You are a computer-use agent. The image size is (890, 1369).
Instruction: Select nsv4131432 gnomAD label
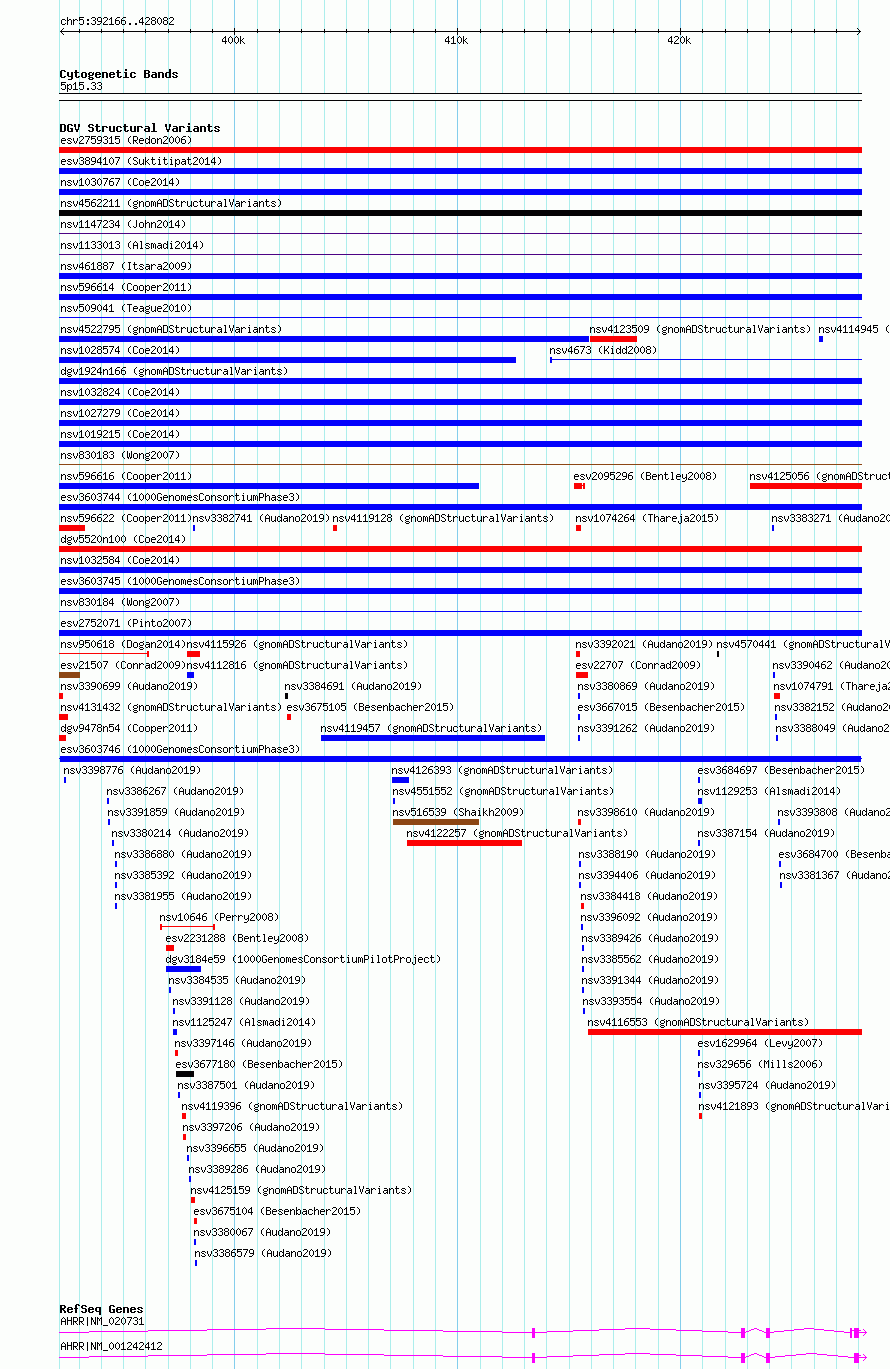pos(171,707)
